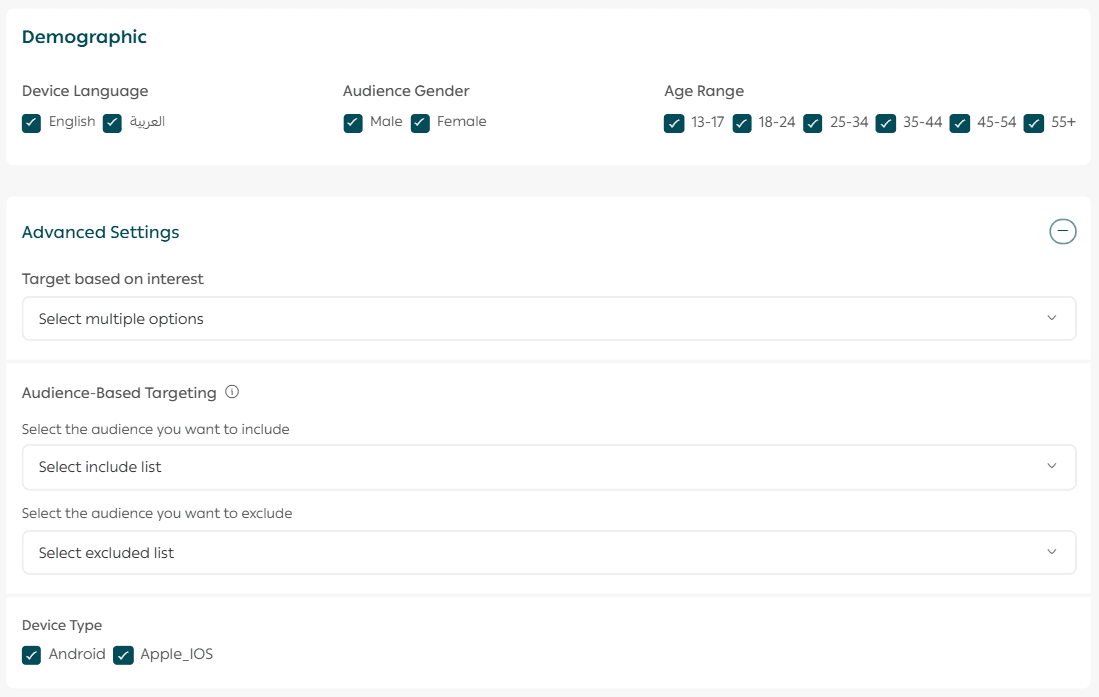Uncheck the Male audience gender checkbox
The height and width of the screenshot is (697, 1099).
point(353,123)
